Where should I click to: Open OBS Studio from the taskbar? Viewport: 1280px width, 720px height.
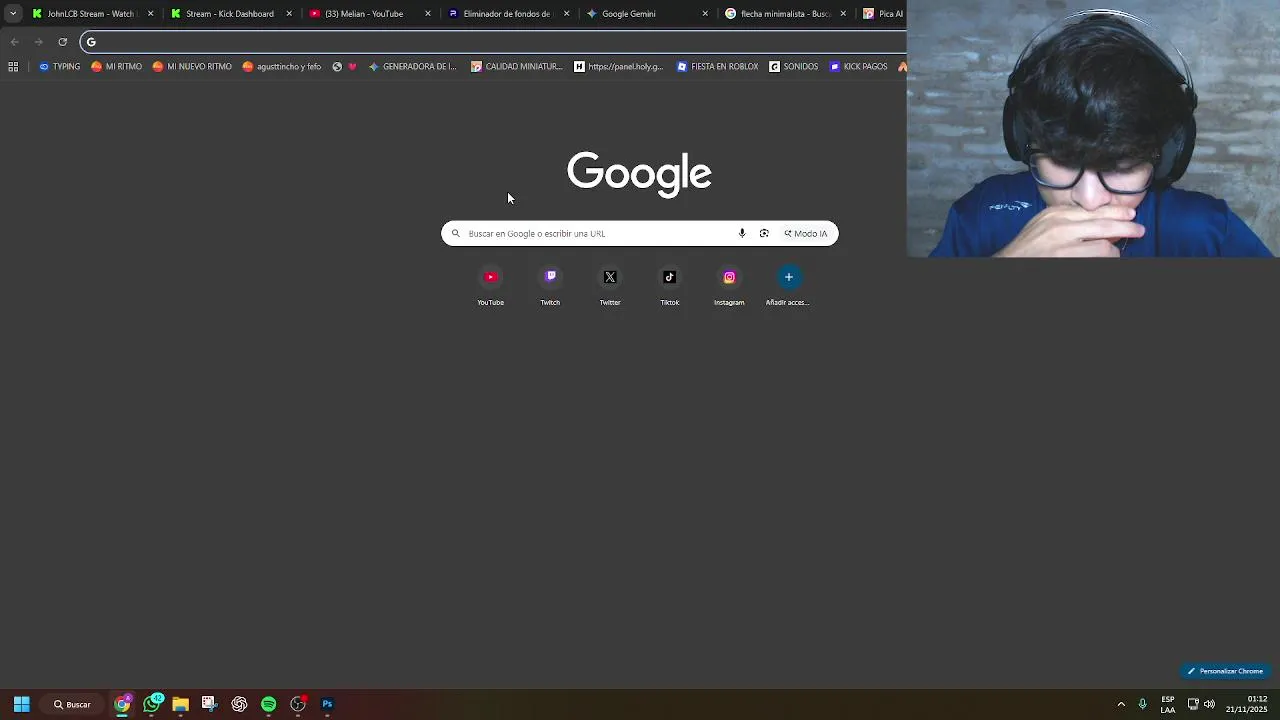coord(298,704)
